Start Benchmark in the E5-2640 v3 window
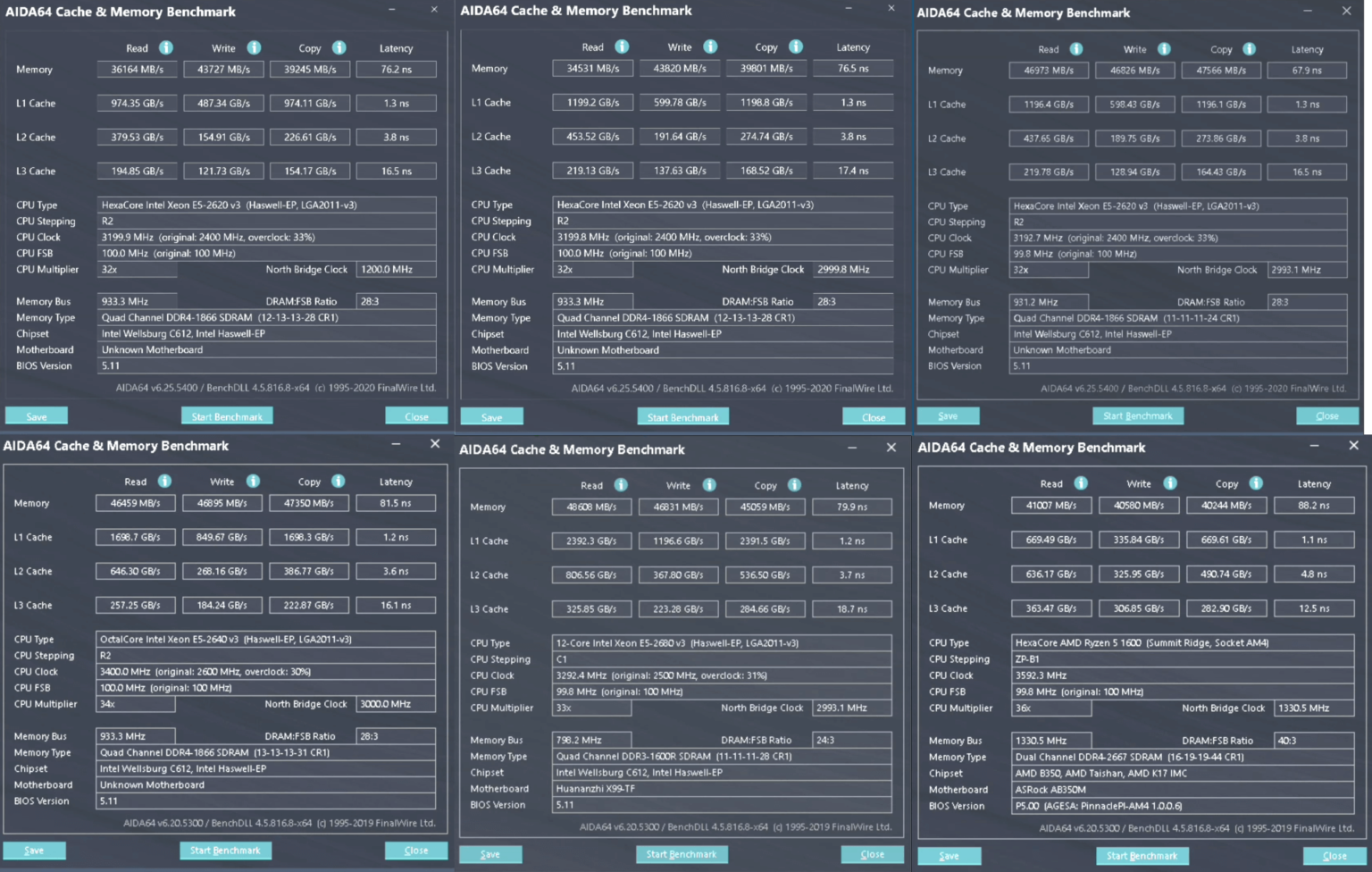This screenshot has width=1372, height=872. tap(225, 851)
